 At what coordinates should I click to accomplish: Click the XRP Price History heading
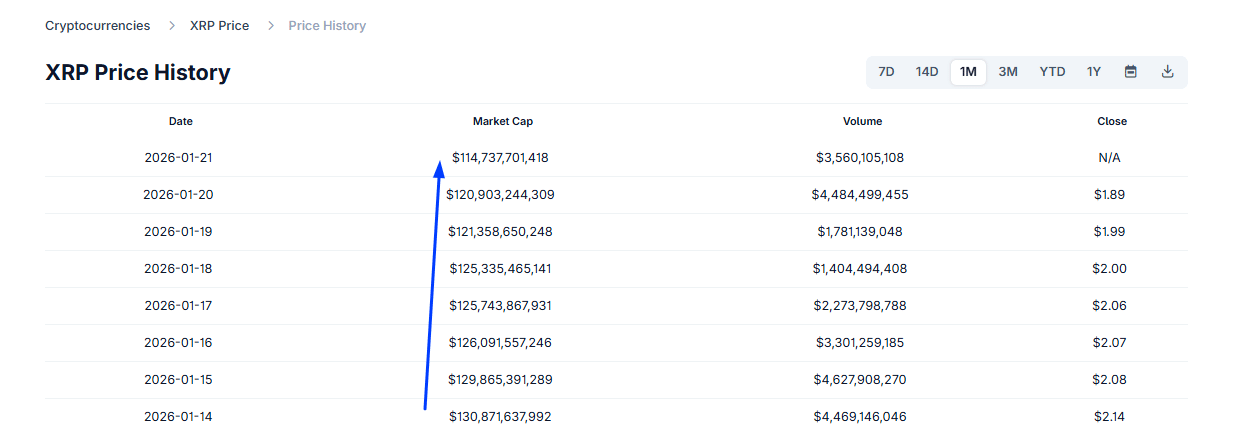pos(138,73)
